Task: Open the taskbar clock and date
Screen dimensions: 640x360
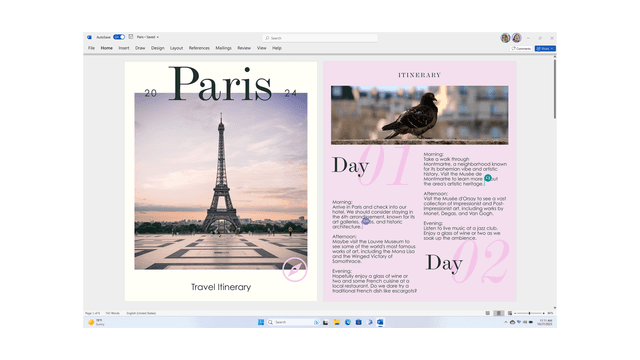Action: 545,322
